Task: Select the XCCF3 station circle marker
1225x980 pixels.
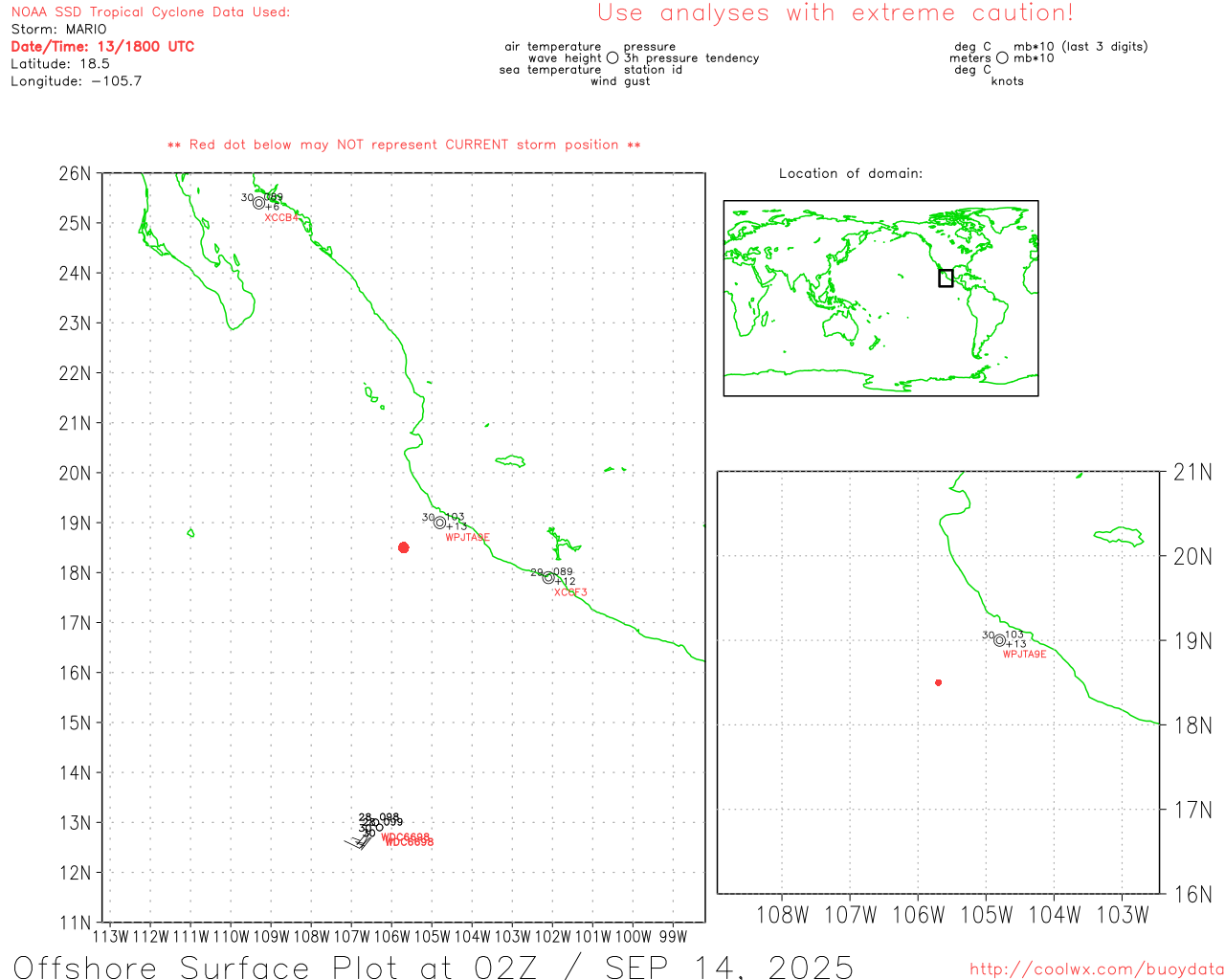Action: click(x=548, y=577)
